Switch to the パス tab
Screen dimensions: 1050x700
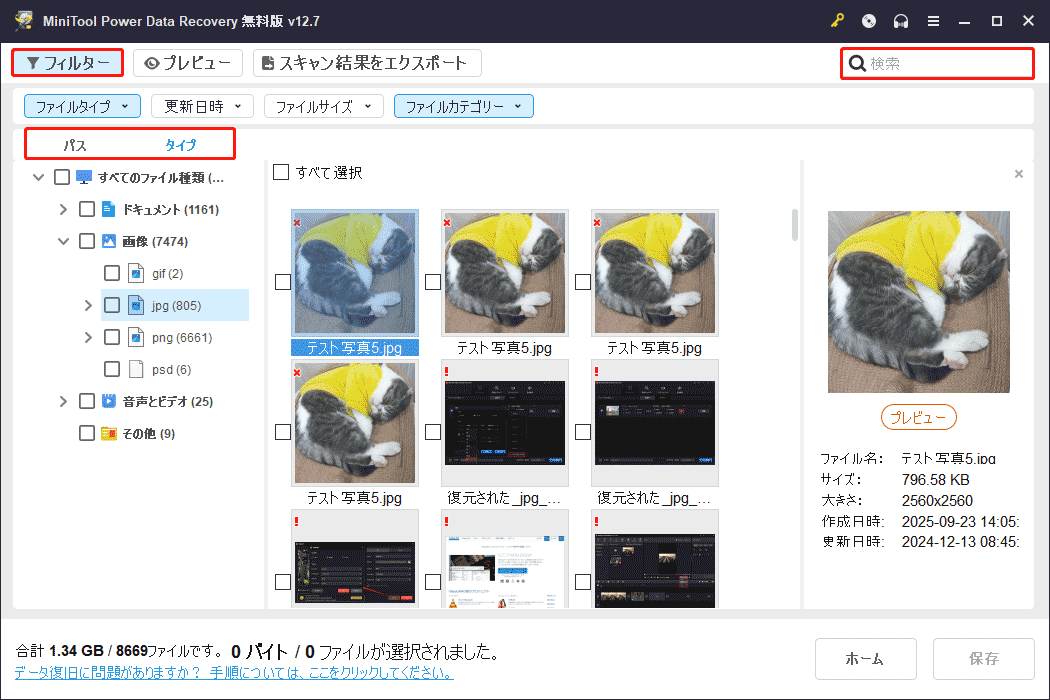[x=76, y=144]
